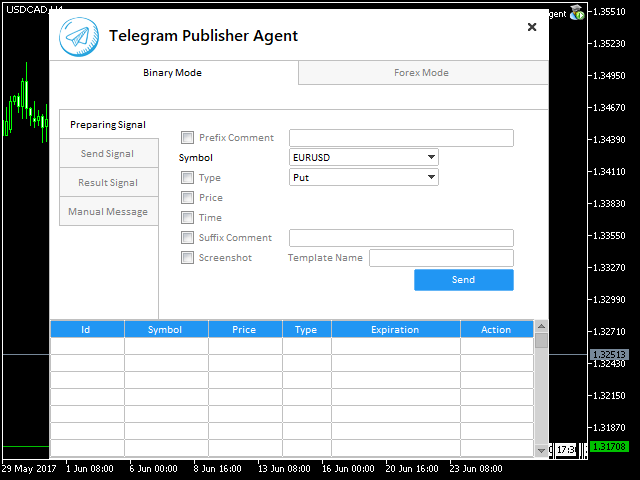Click the expert advisor hat icon
The height and width of the screenshot is (480, 640).
(x=577, y=13)
